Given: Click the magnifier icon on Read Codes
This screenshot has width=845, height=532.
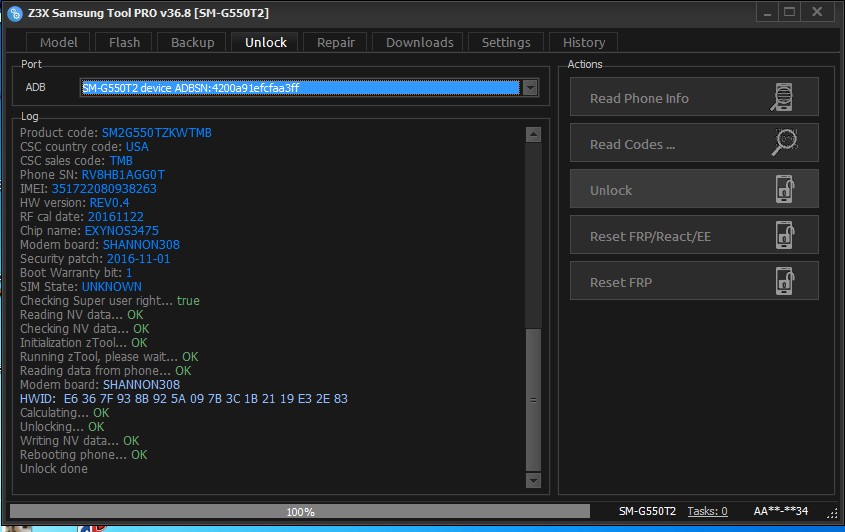Looking at the screenshot, I should coord(784,143).
